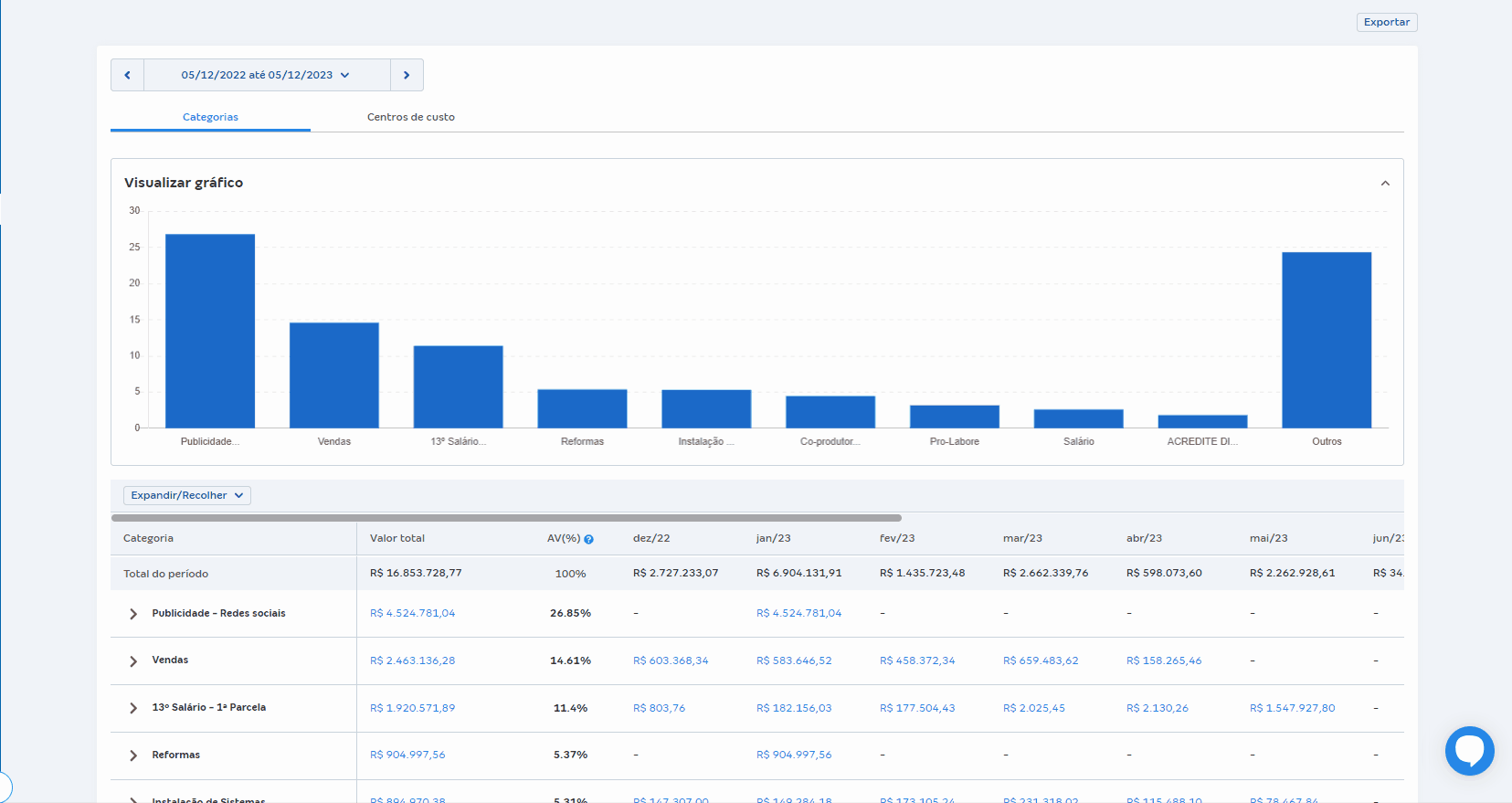Image resolution: width=1512 pixels, height=803 pixels.
Task: Click the Publicidade bar in the chart
Action: [210, 331]
